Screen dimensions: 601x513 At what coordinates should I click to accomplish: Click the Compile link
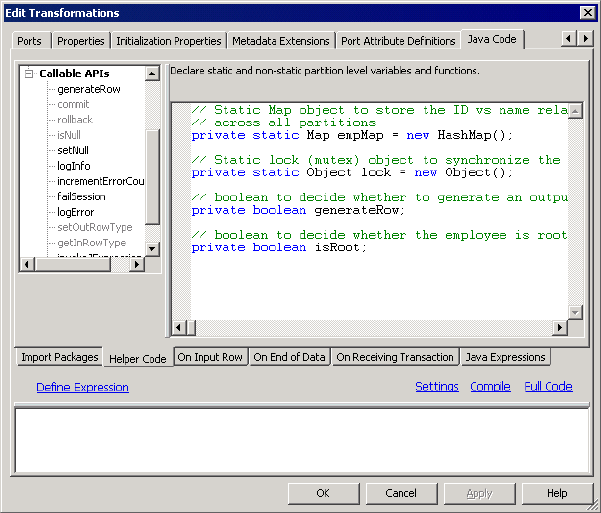click(x=490, y=386)
